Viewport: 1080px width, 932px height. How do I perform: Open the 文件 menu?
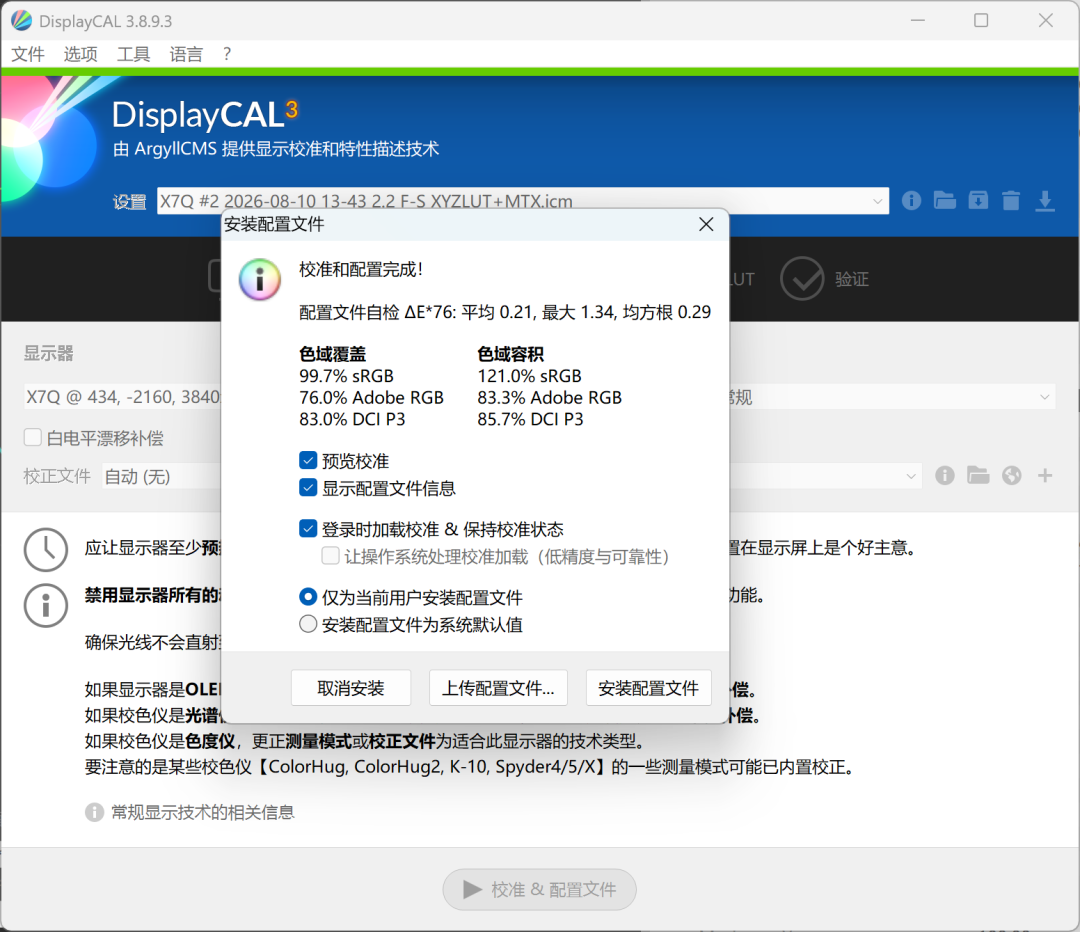tap(28, 54)
